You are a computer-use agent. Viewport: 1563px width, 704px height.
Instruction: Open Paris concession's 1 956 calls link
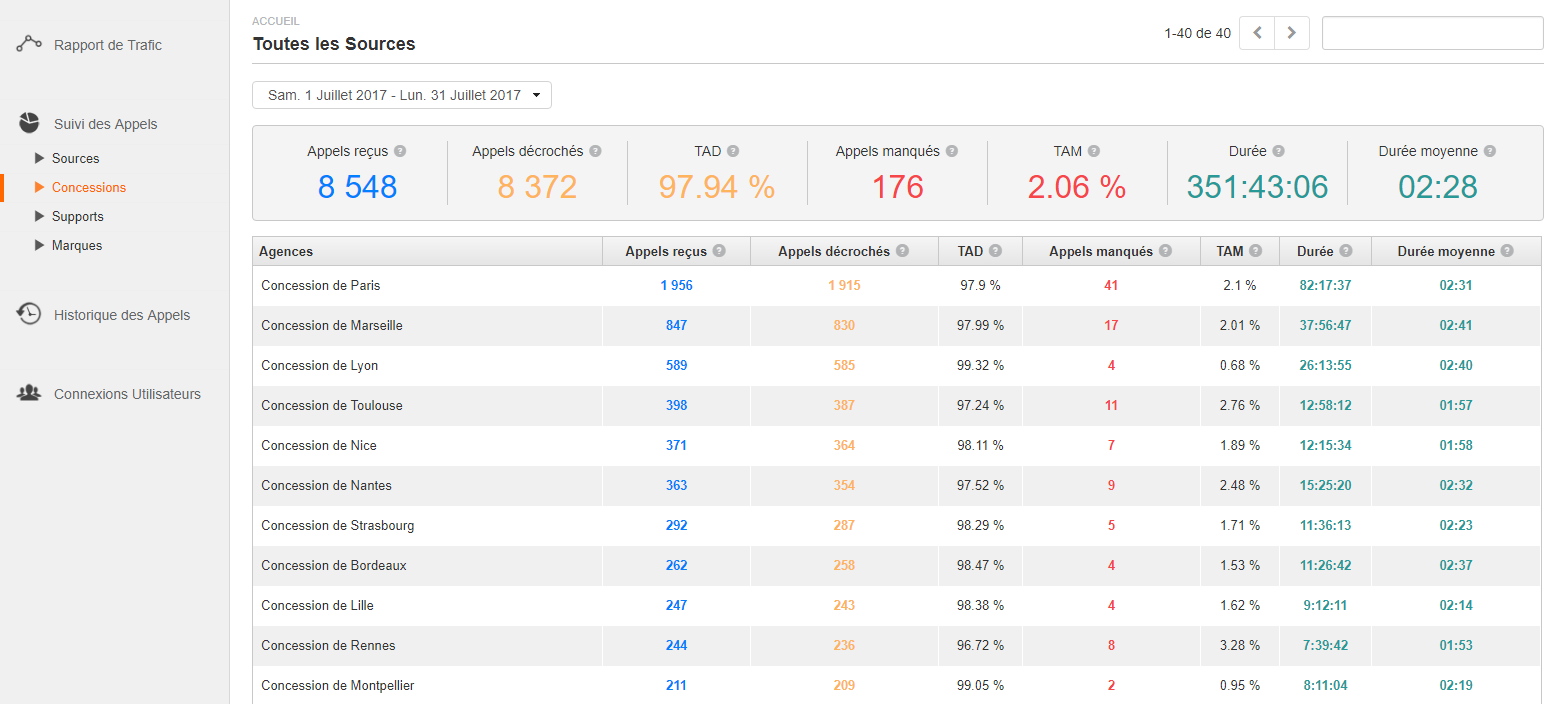pyautogui.click(x=676, y=285)
